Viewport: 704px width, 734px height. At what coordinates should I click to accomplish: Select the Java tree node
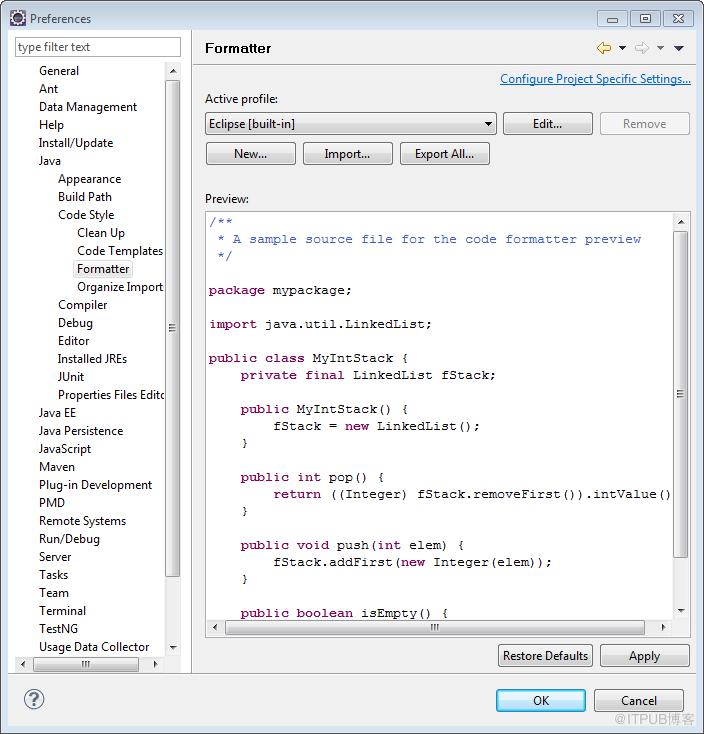(x=50, y=161)
